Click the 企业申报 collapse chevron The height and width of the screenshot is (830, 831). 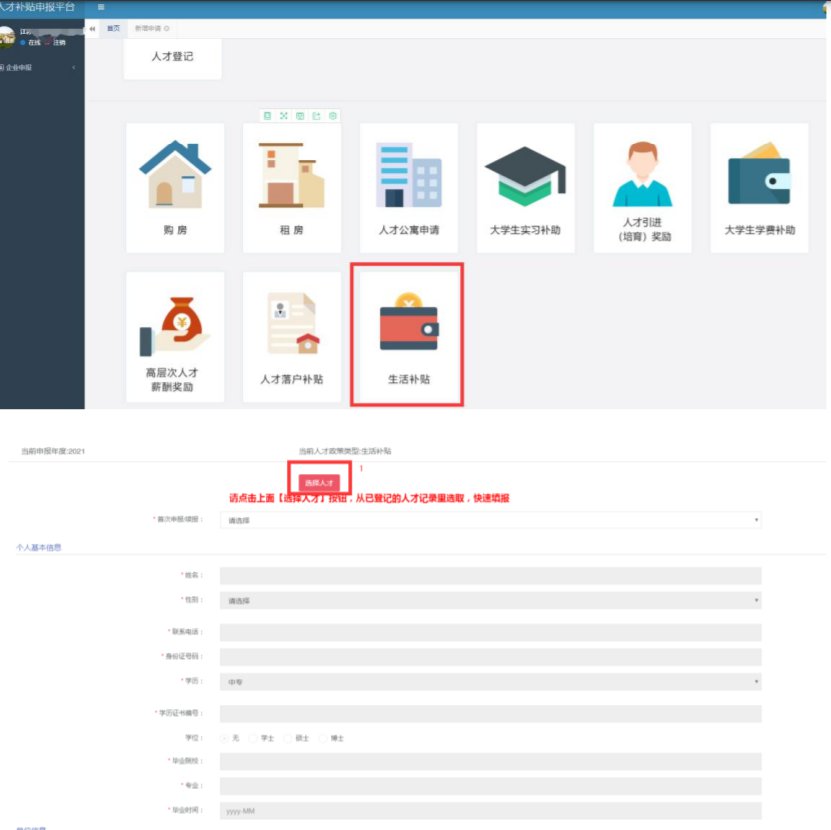pyautogui.click(x=74, y=68)
